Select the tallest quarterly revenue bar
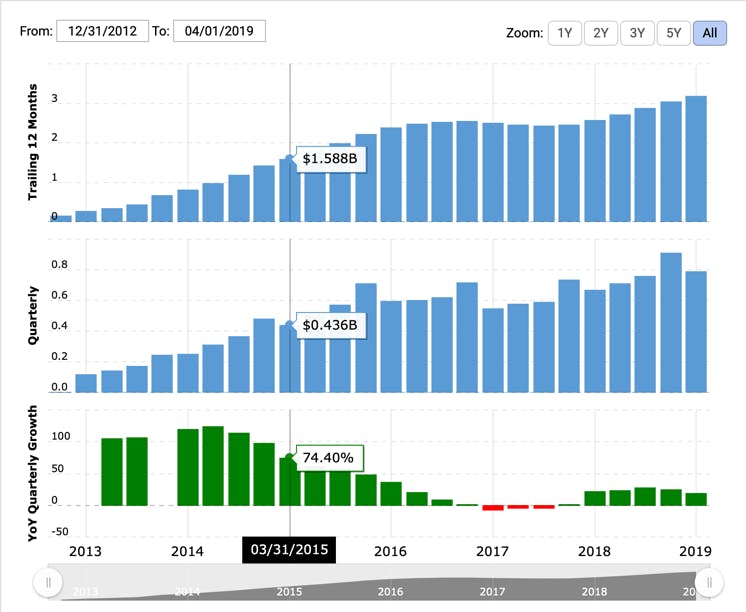The height and width of the screenshot is (612, 746). 671,323
